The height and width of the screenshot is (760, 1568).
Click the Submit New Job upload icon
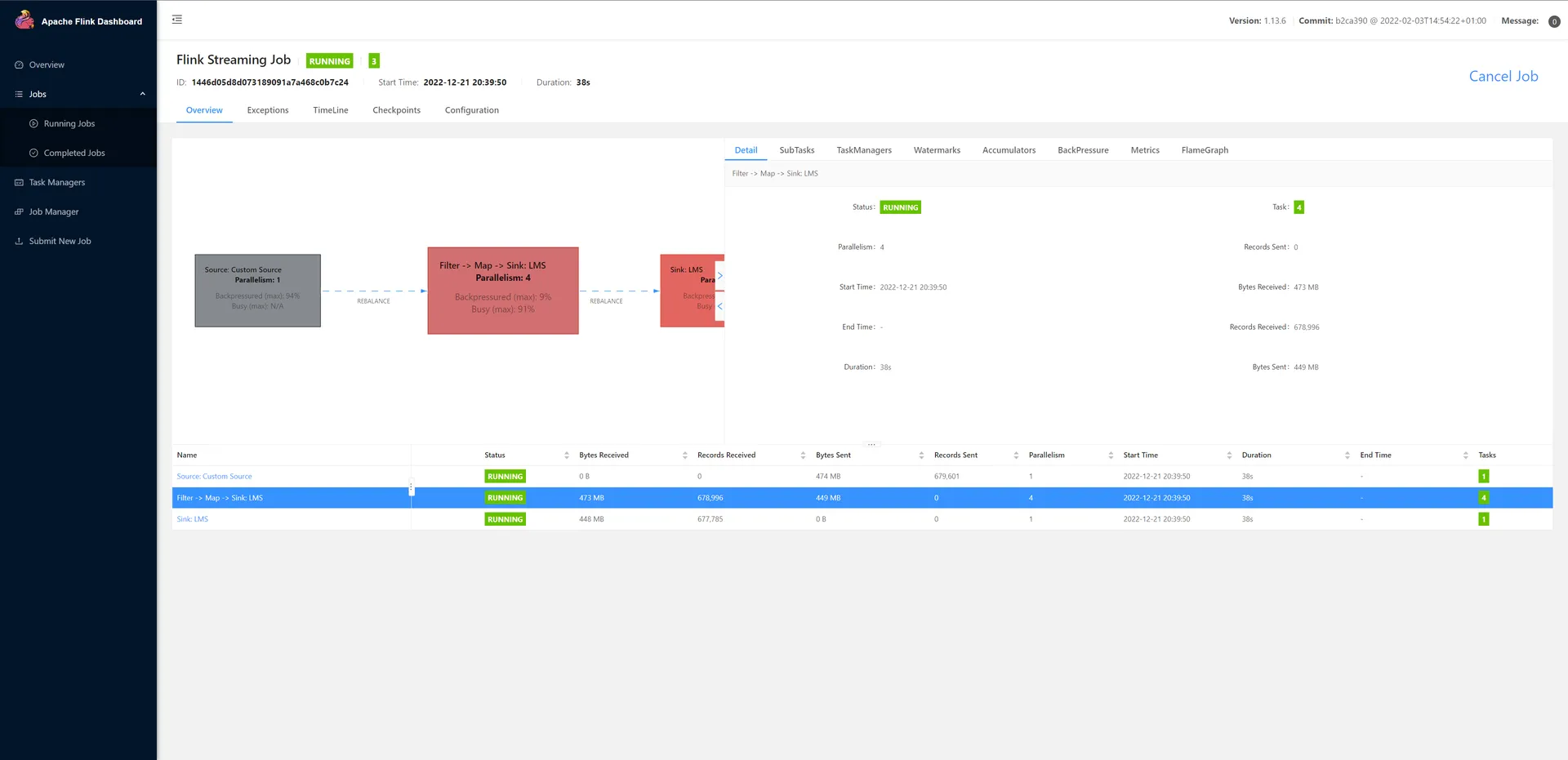pos(19,242)
